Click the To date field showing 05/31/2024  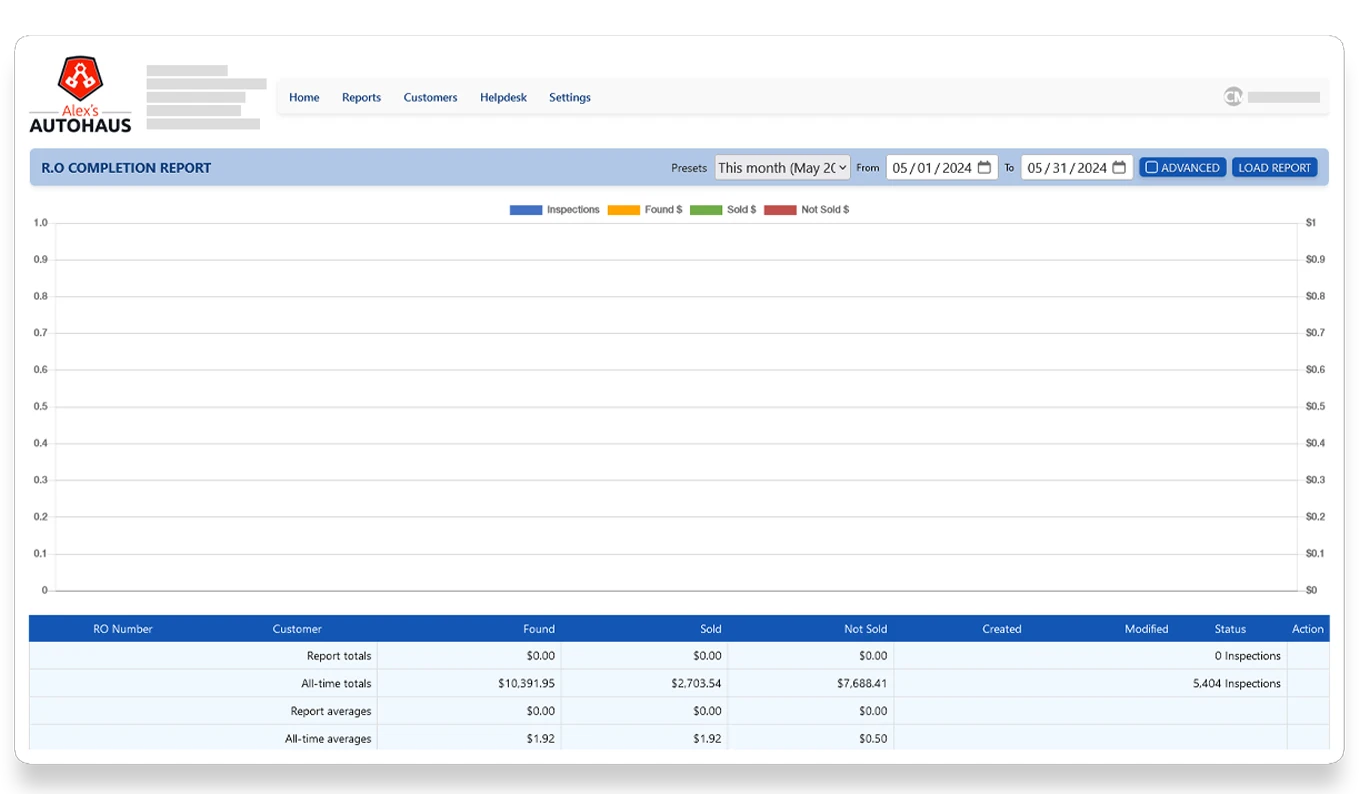(1066, 168)
